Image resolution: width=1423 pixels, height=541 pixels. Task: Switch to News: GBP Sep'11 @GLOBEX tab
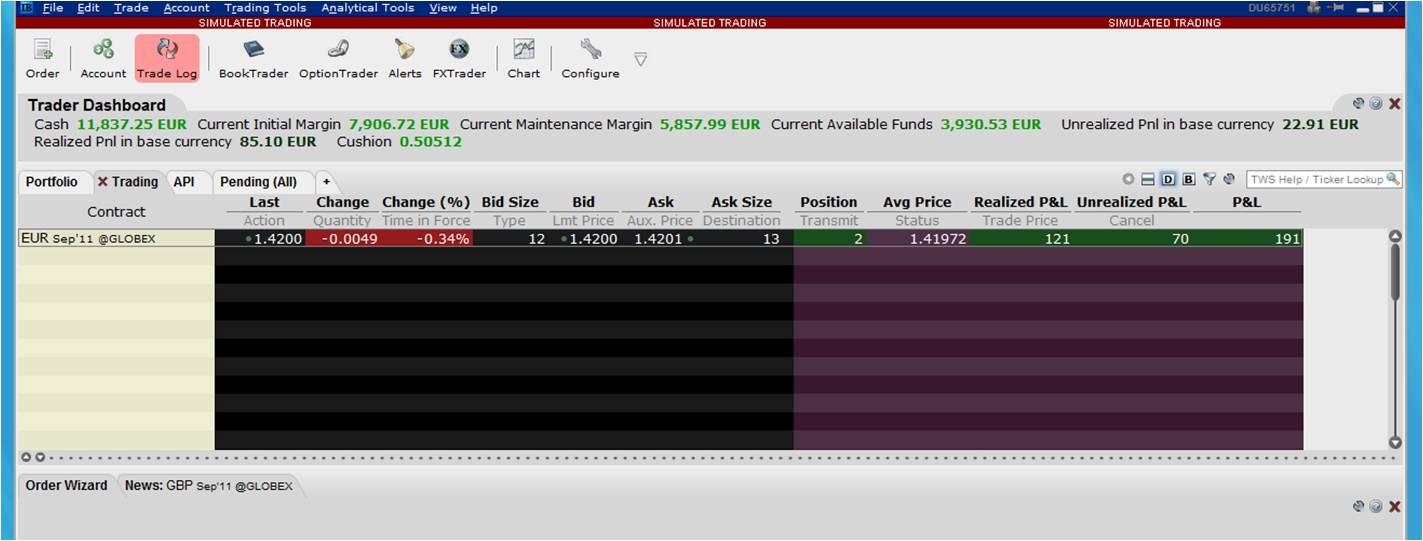(209, 486)
